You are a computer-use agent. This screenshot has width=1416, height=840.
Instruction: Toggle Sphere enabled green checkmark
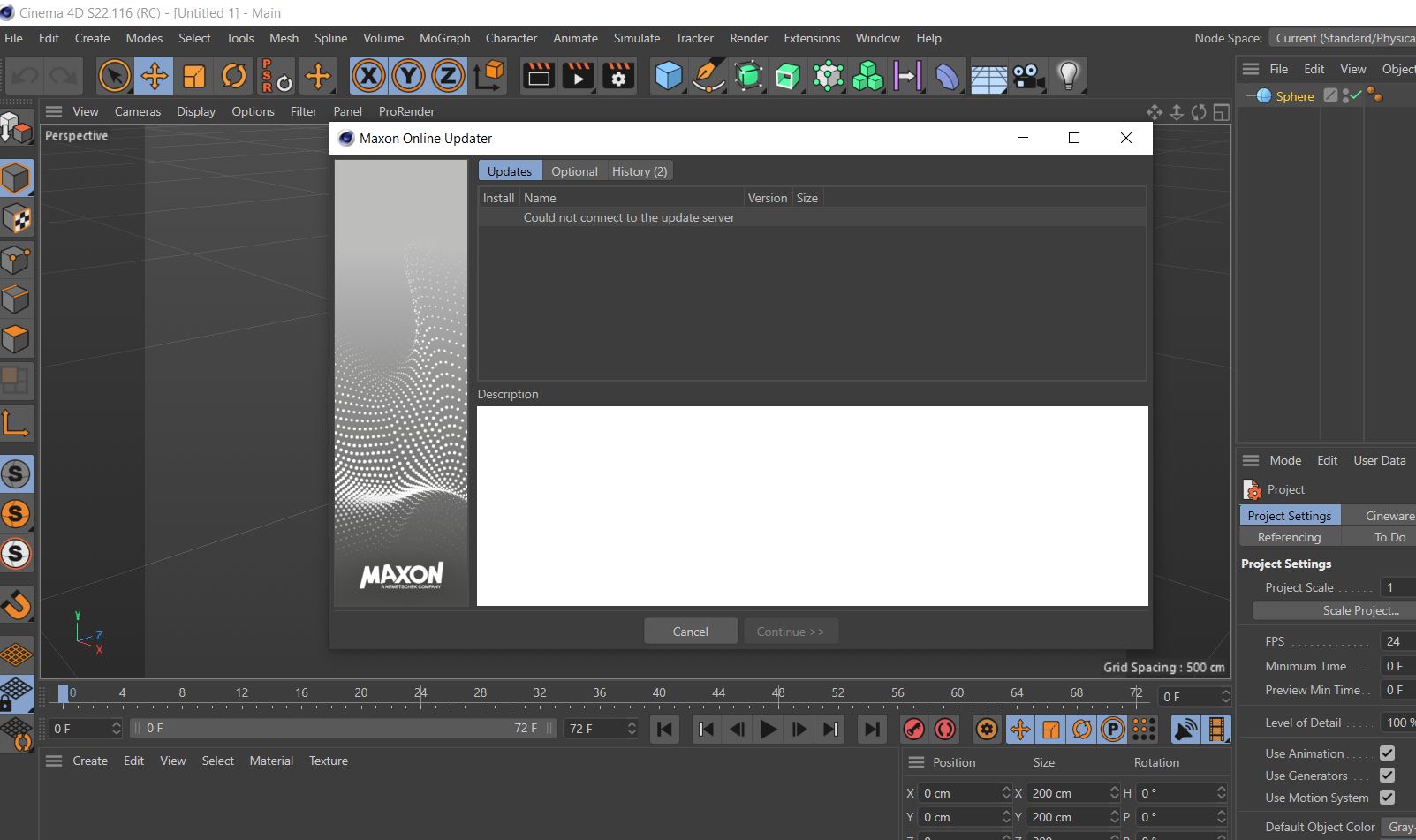pos(1355,95)
